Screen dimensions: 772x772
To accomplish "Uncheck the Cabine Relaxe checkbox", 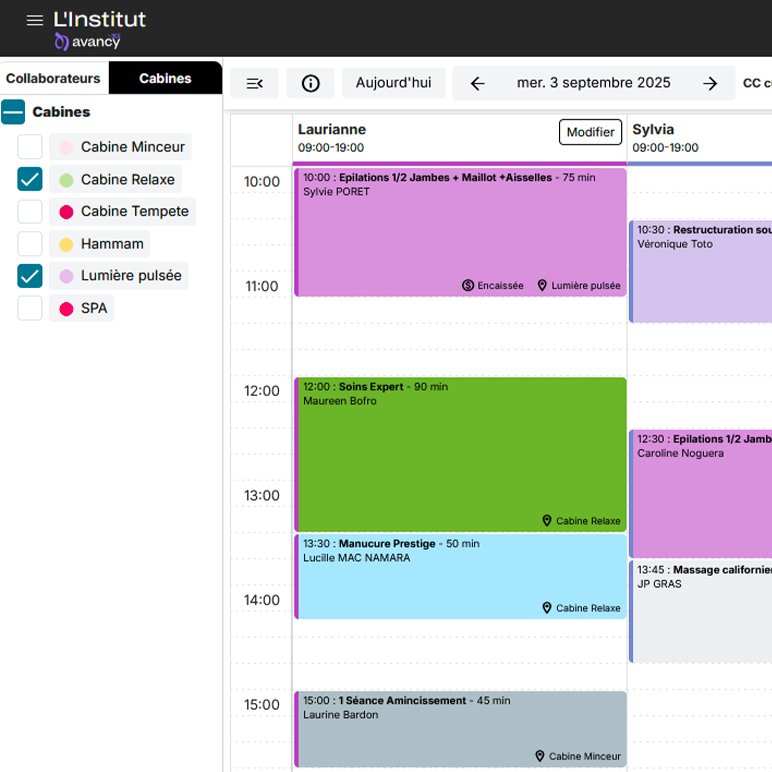I will 30,179.
